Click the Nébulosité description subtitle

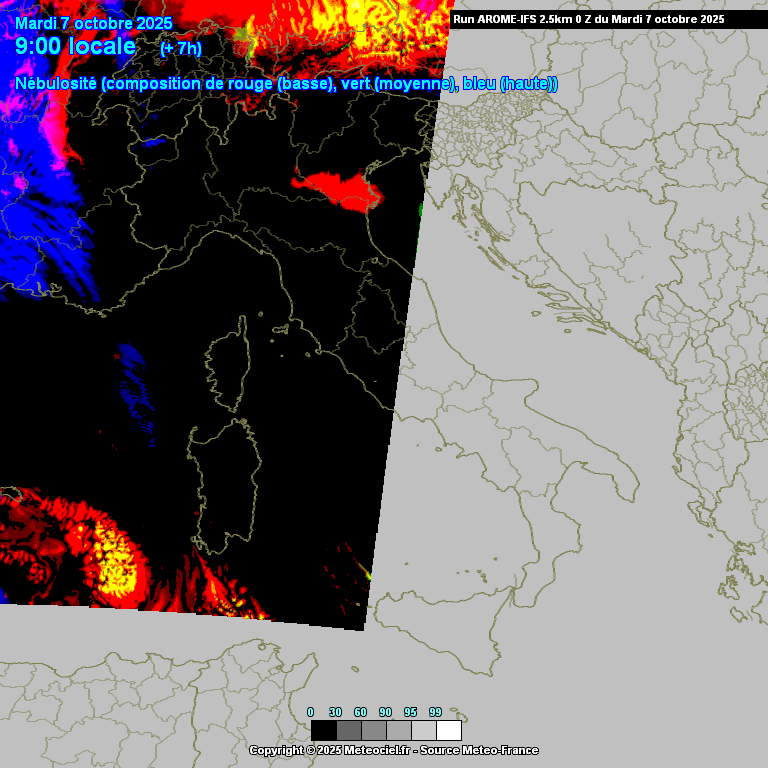(286, 84)
